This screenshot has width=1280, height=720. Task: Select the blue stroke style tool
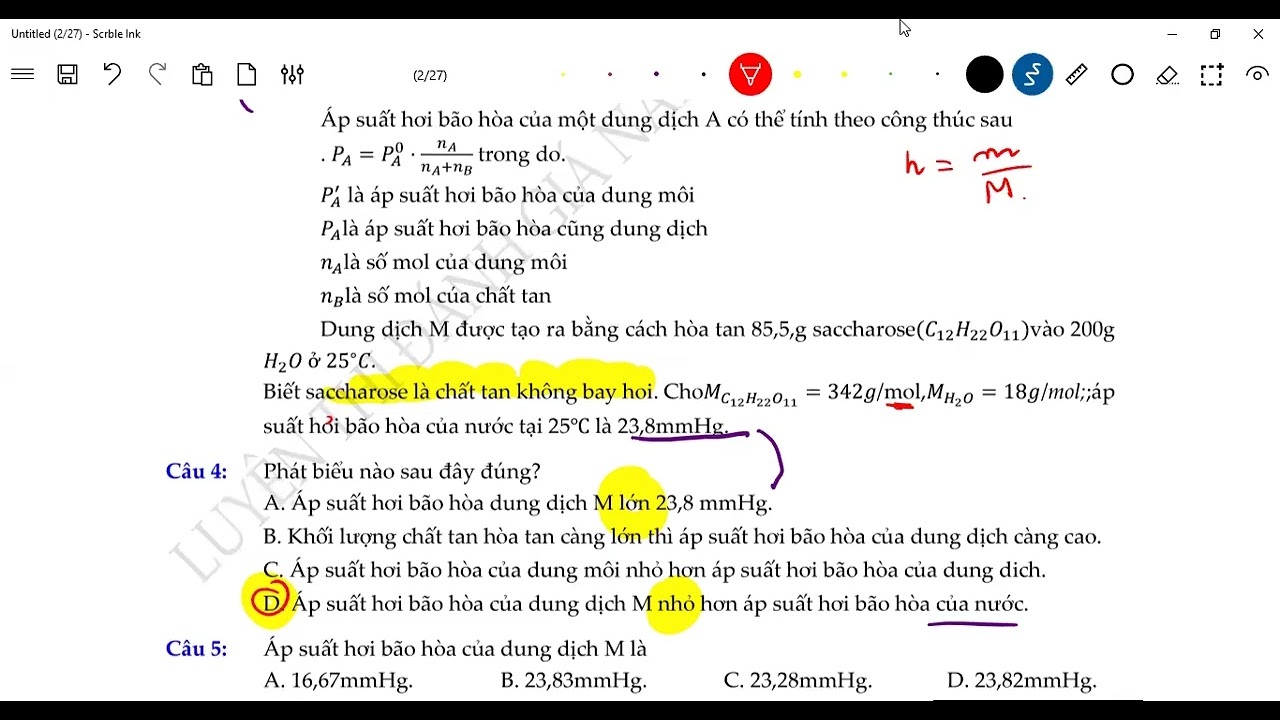1032,75
